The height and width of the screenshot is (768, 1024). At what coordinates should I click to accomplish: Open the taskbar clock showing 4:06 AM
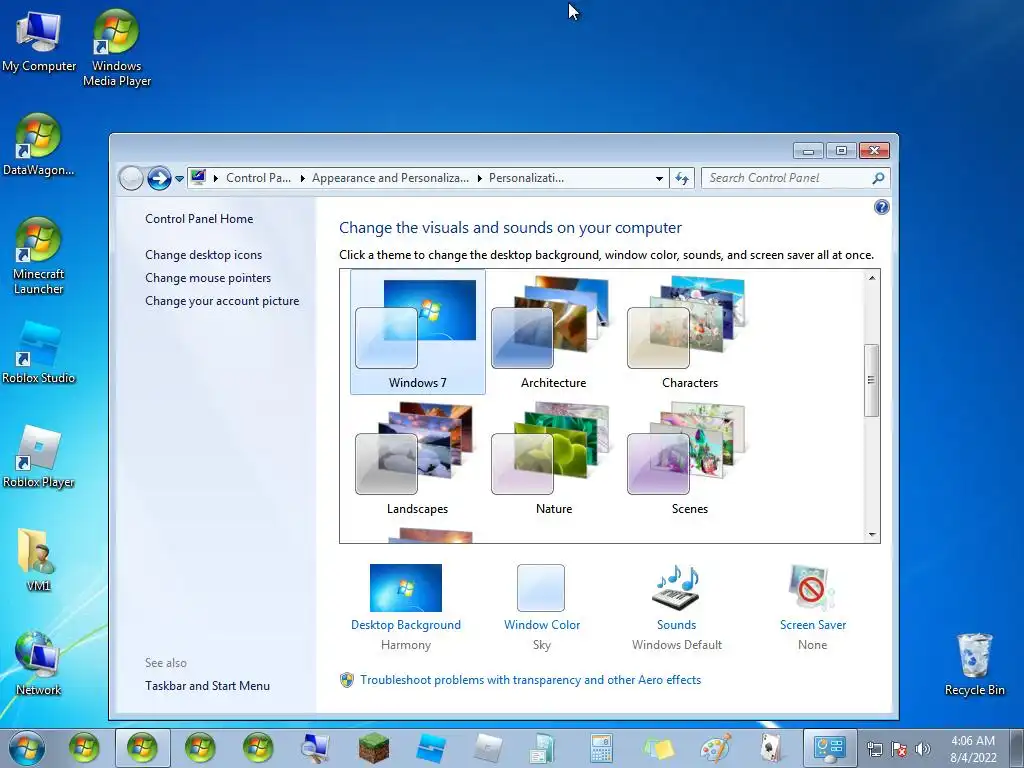click(x=973, y=749)
